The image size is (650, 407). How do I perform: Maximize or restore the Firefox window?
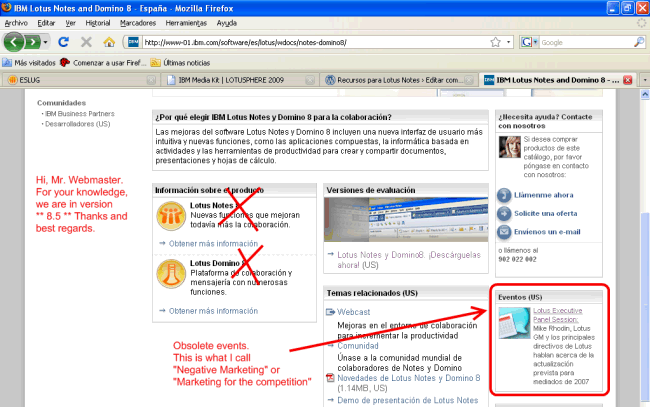coord(628,8)
